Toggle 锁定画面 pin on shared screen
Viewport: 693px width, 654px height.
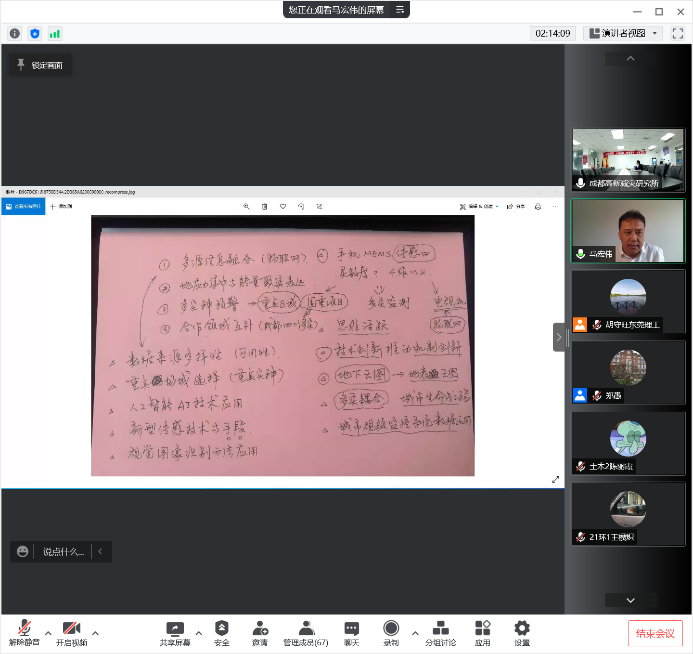tap(40, 65)
